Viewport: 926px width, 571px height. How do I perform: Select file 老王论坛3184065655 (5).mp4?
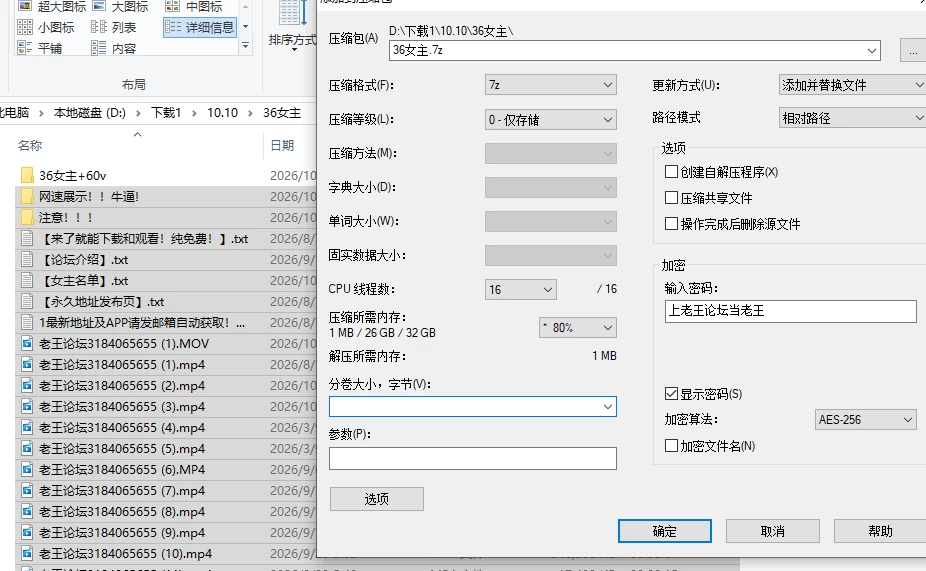122,449
